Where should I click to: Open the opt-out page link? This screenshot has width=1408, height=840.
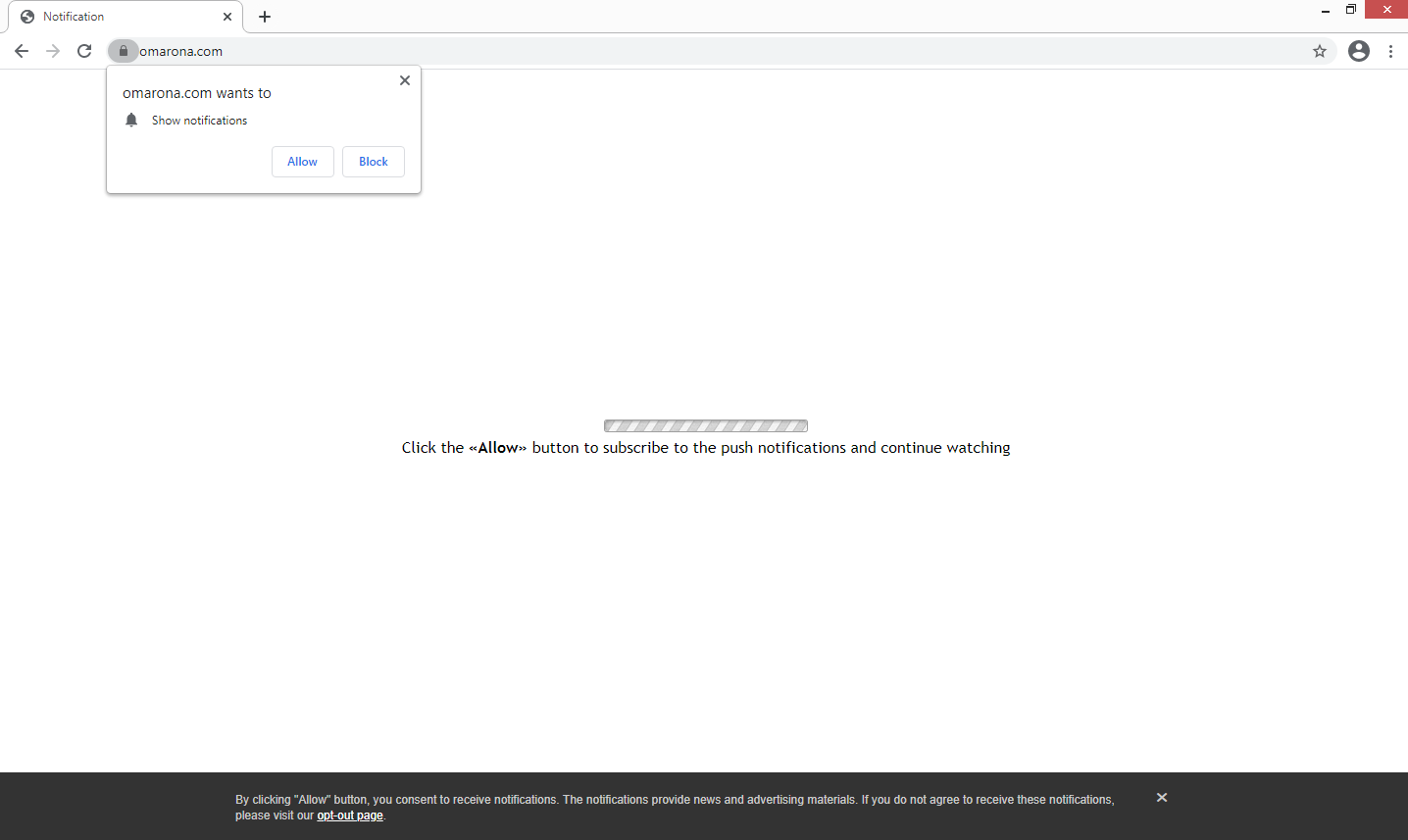350,815
